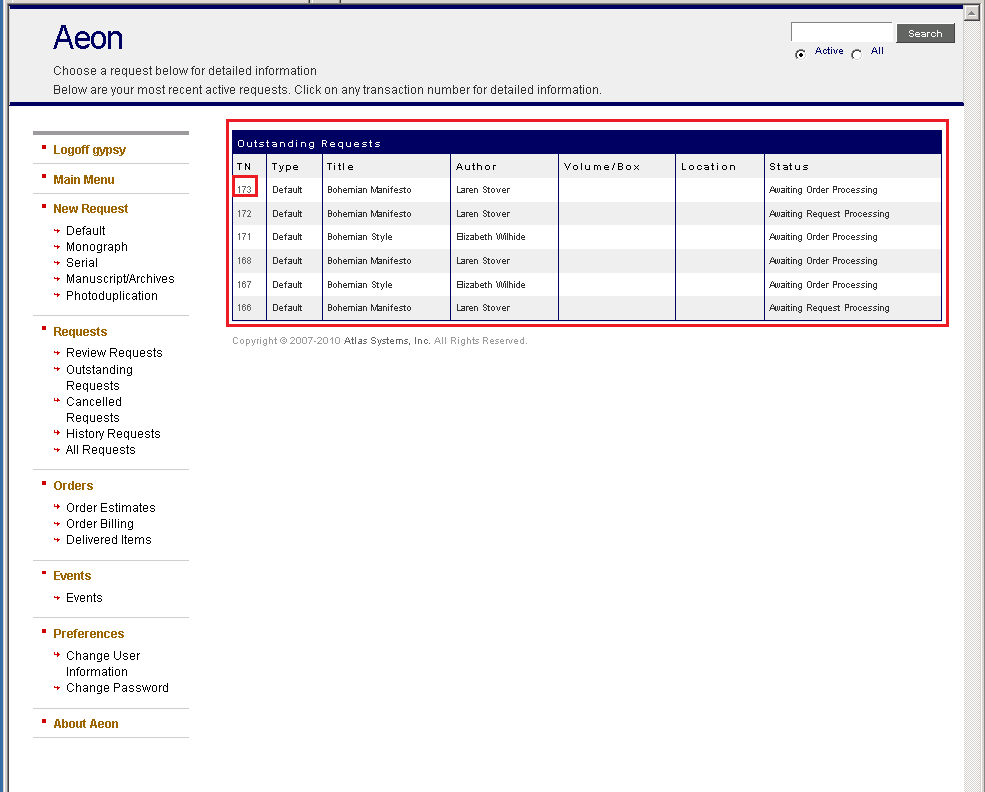Click the Search button
The height and width of the screenshot is (792, 985).
pos(924,33)
